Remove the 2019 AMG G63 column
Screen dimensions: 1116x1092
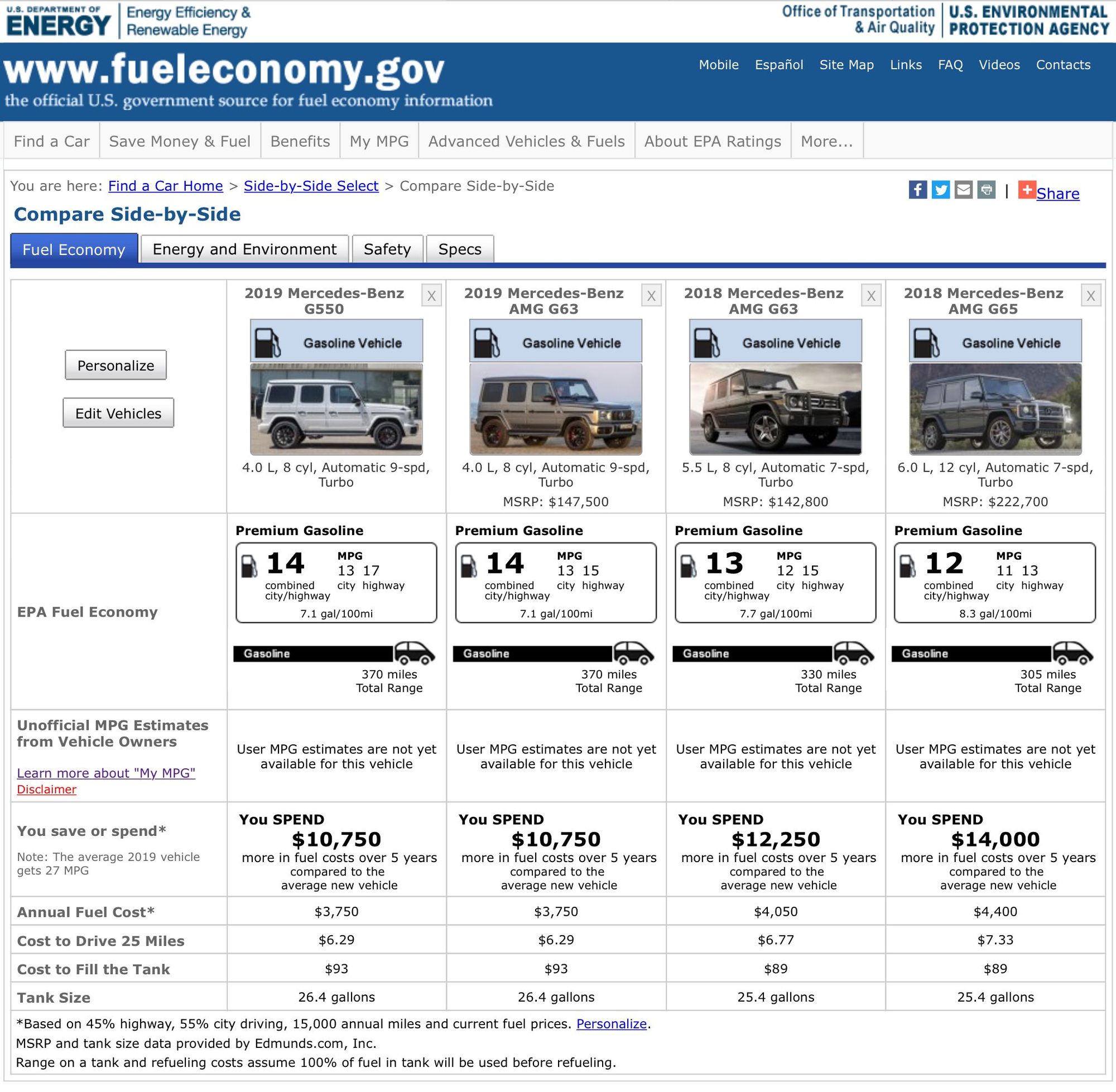tap(652, 296)
